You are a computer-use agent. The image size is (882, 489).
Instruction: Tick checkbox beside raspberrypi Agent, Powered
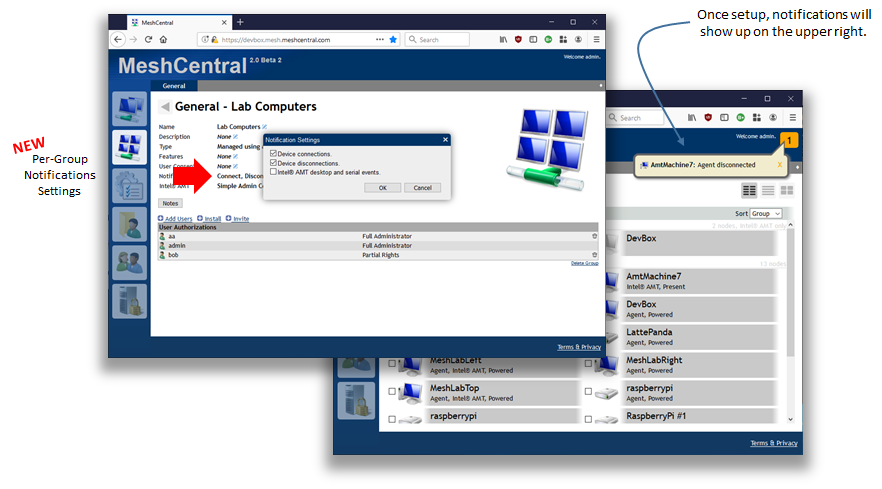point(588,391)
